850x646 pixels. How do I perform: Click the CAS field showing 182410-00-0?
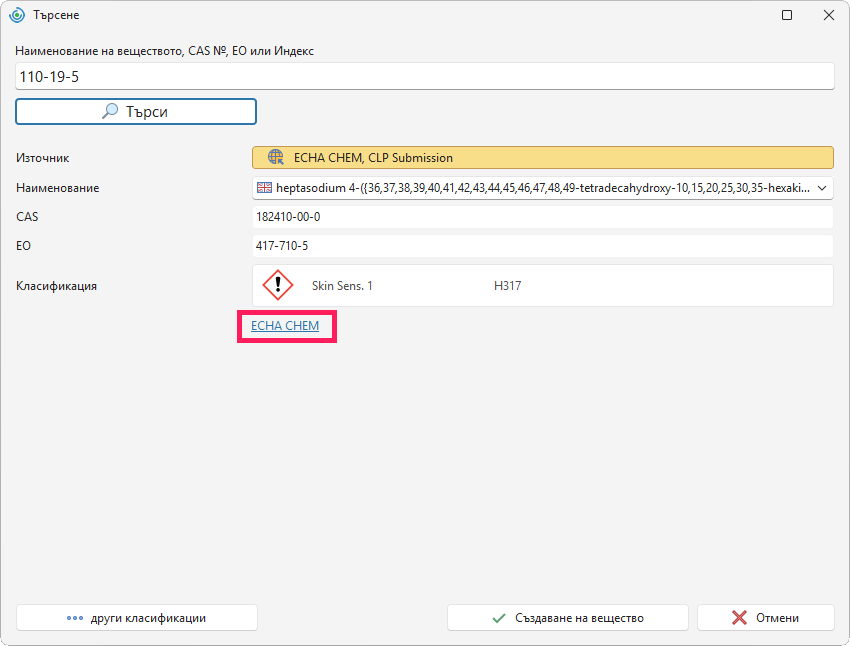pos(543,217)
